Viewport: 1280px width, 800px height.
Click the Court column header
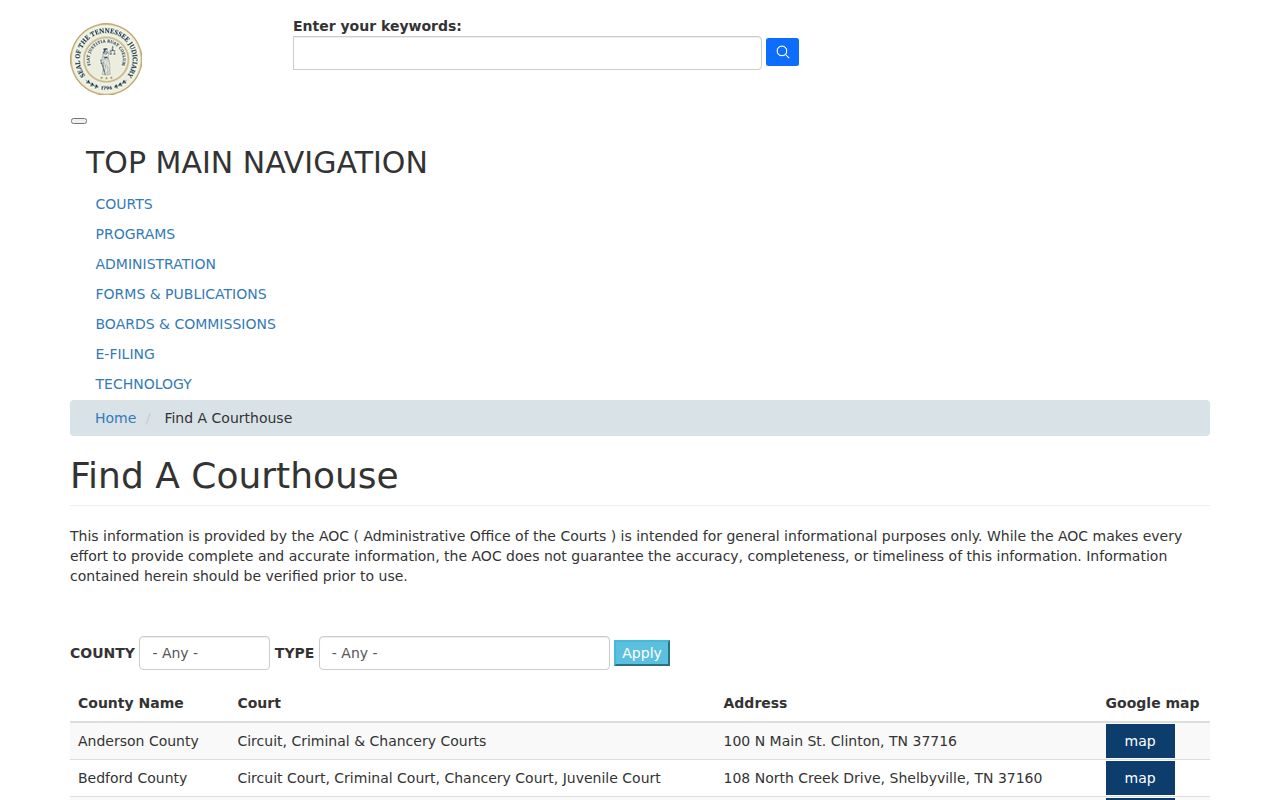[x=259, y=703]
